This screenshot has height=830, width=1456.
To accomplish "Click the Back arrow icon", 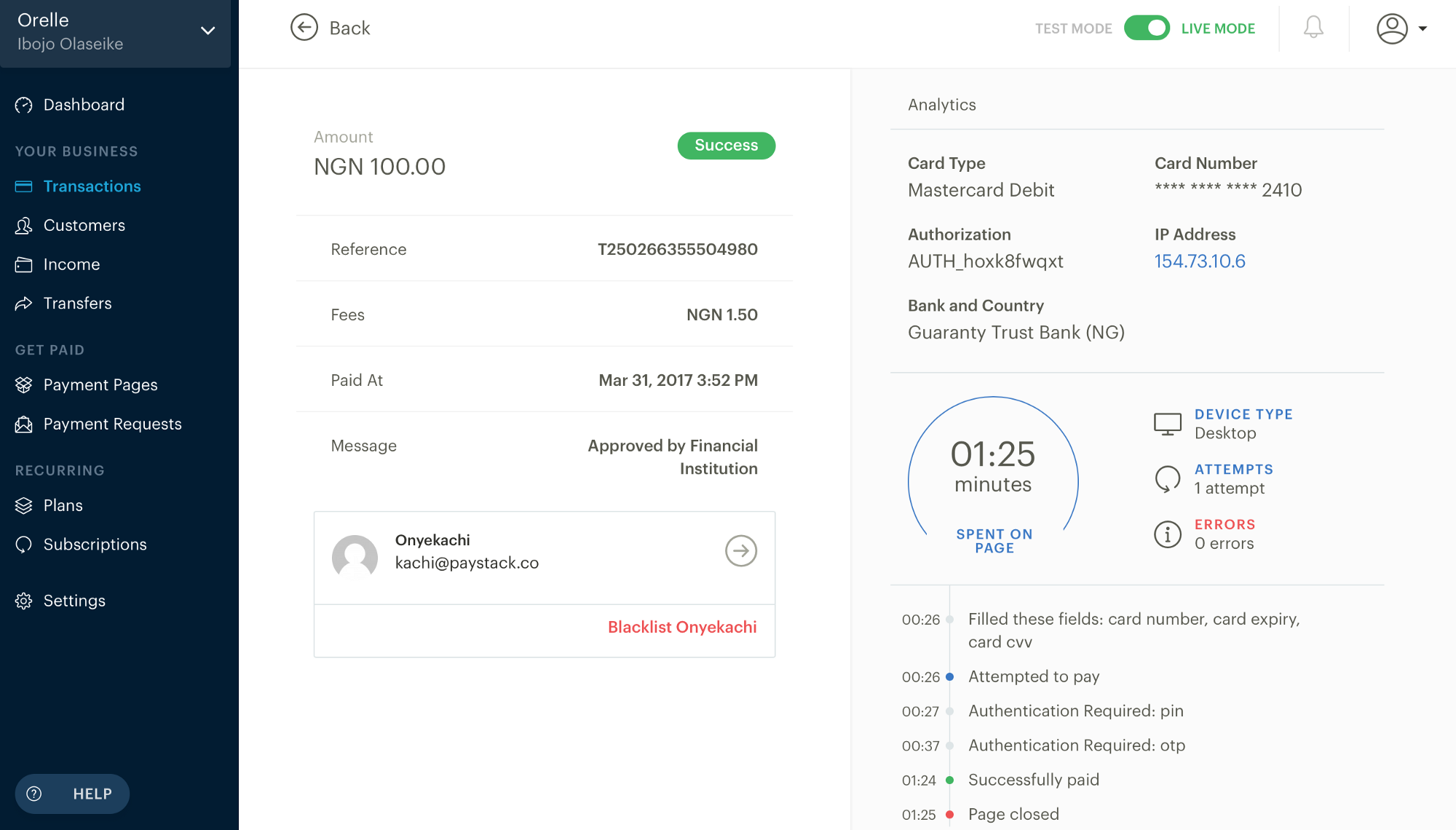I will click(304, 28).
